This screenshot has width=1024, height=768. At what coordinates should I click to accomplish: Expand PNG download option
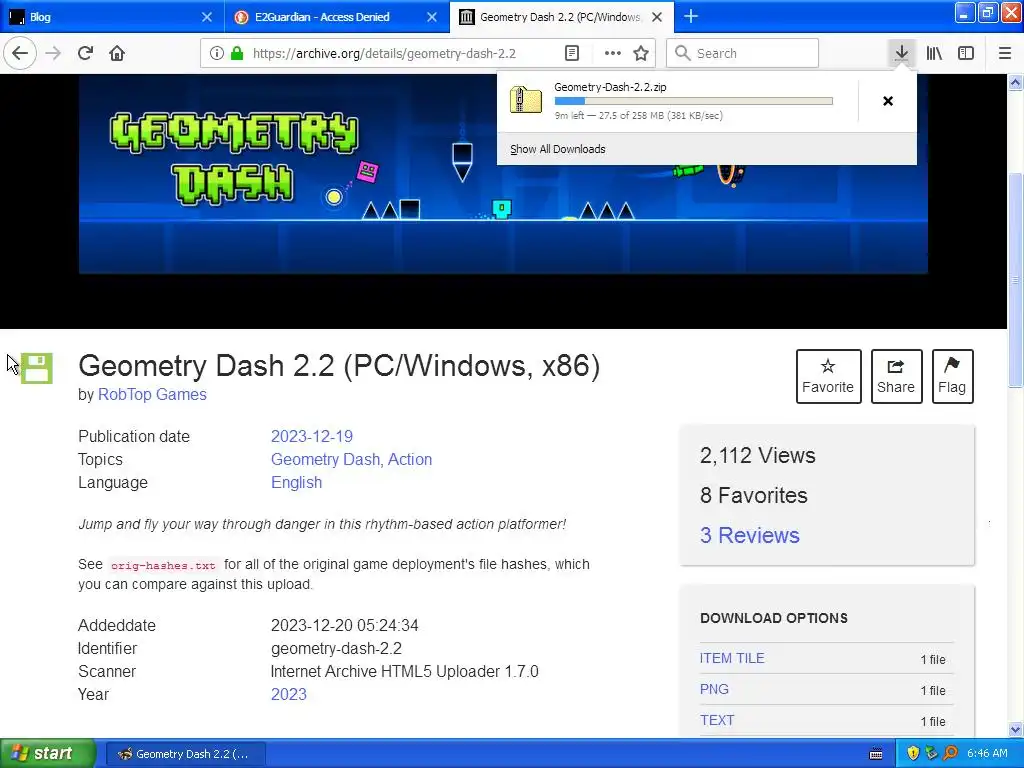coord(714,689)
